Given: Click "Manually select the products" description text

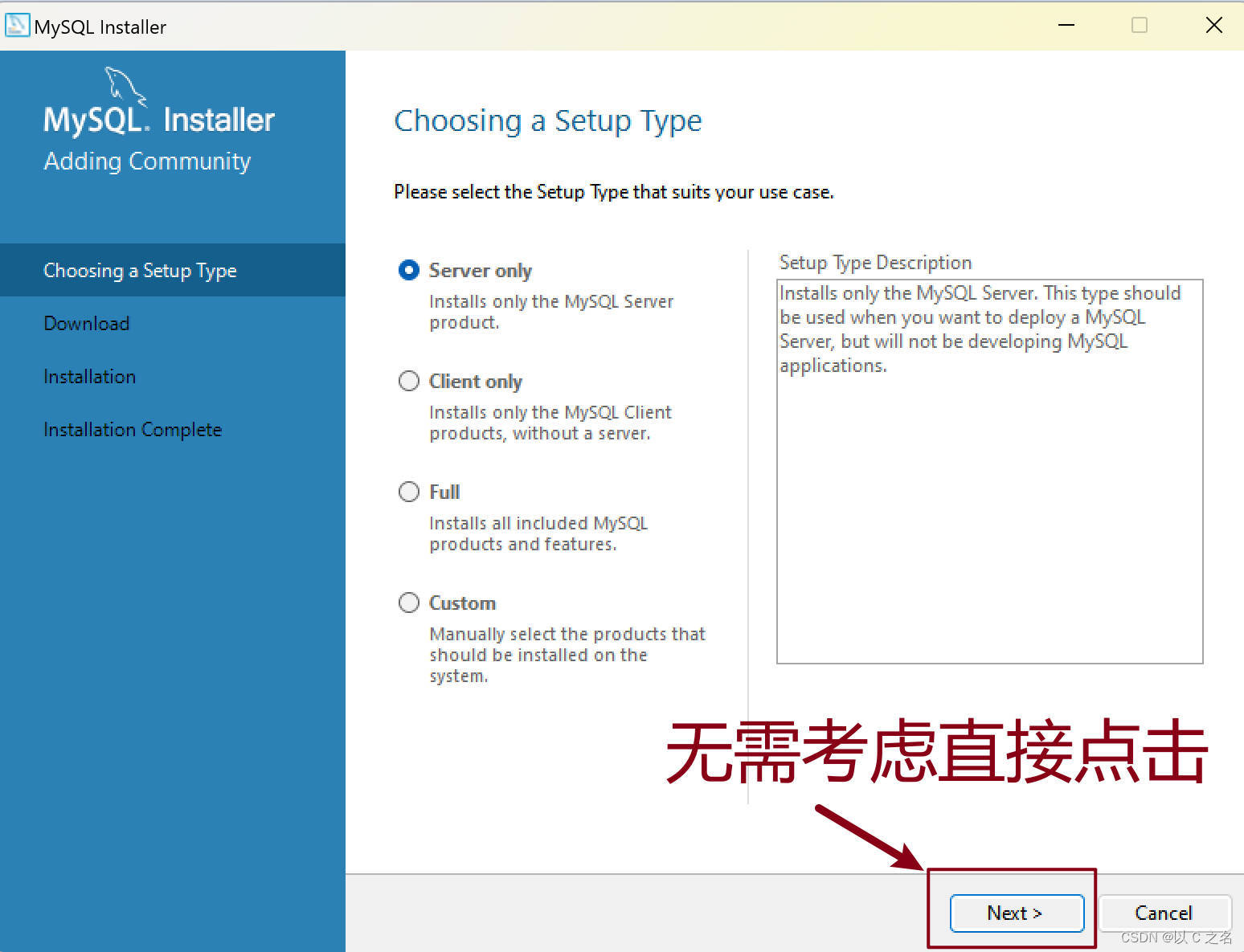Looking at the screenshot, I should (x=567, y=655).
